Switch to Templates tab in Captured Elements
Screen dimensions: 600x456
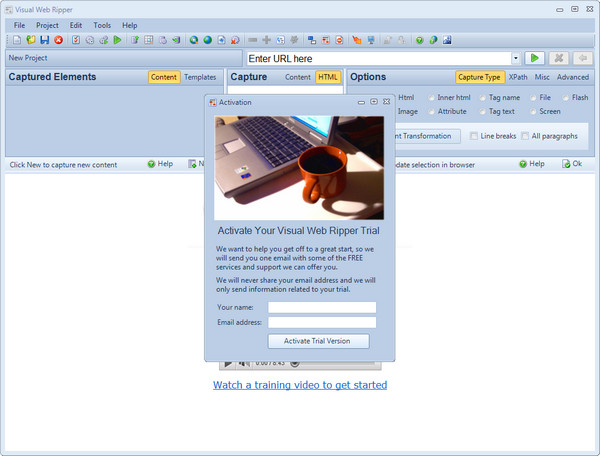[x=200, y=77]
